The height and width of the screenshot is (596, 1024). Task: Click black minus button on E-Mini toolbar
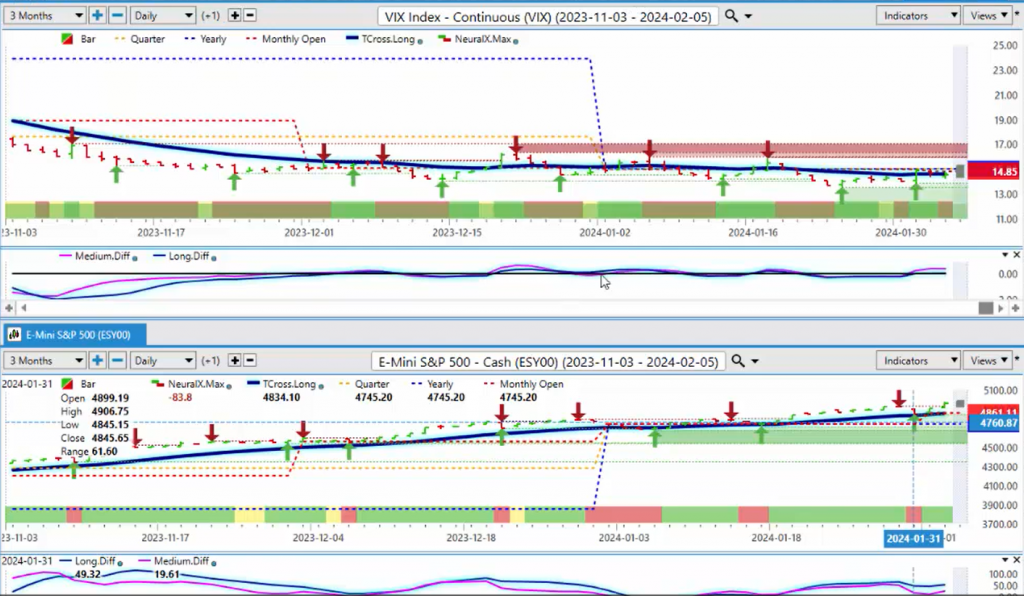coord(249,360)
